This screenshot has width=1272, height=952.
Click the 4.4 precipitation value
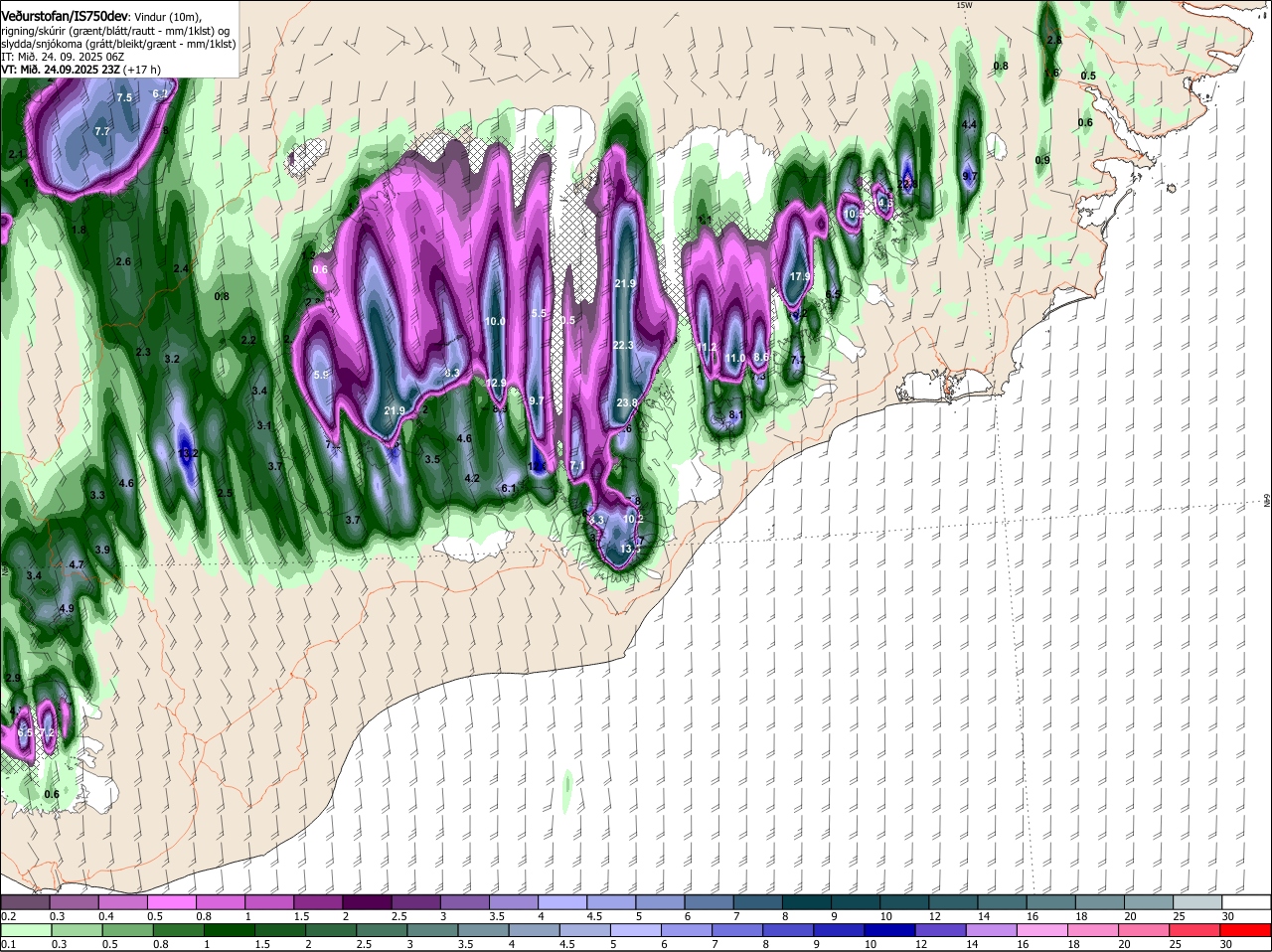[971, 124]
